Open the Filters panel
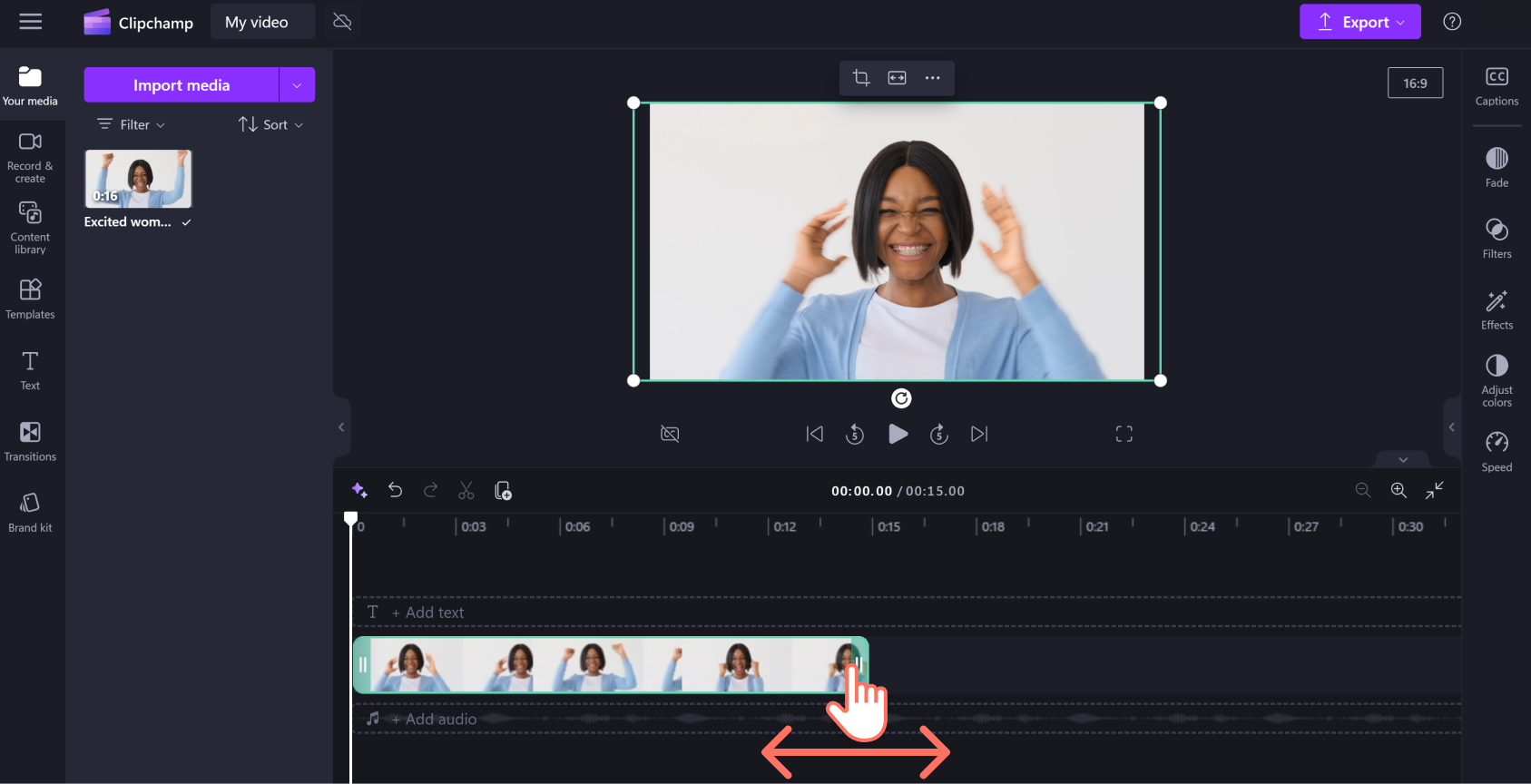Viewport: 1531px width, 784px height. tap(1497, 239)
